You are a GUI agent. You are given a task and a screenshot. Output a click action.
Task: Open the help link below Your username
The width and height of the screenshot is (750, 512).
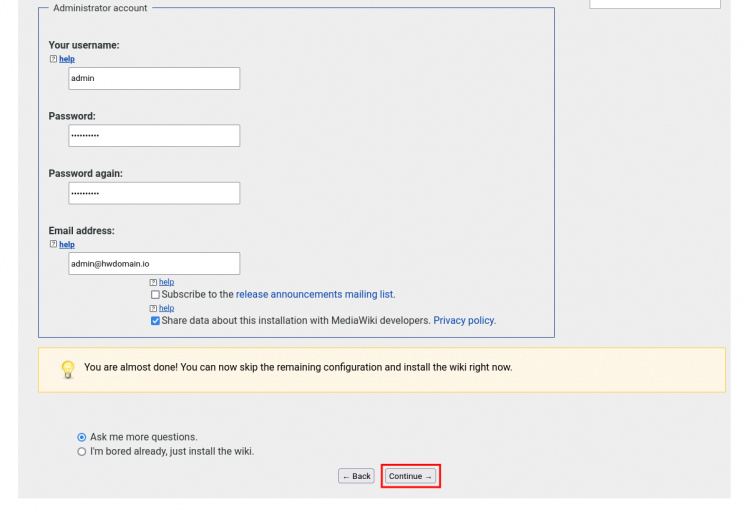pos(67,59)
